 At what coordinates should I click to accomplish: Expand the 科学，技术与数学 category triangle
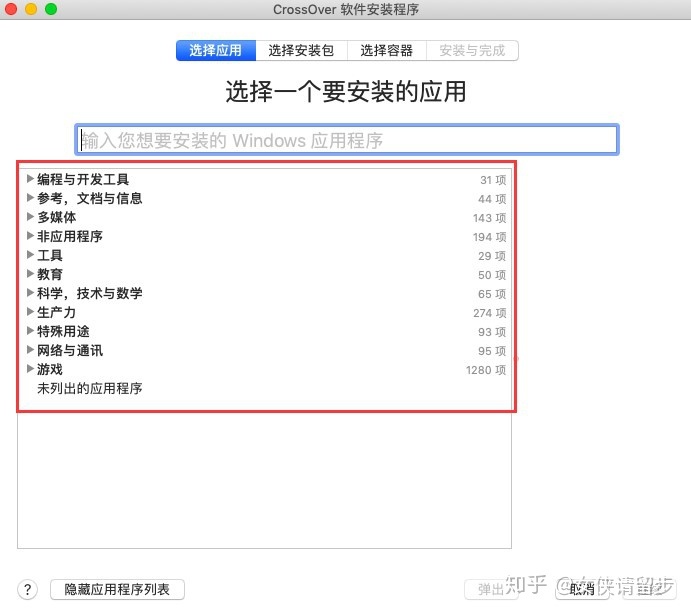tap(30, 292)
